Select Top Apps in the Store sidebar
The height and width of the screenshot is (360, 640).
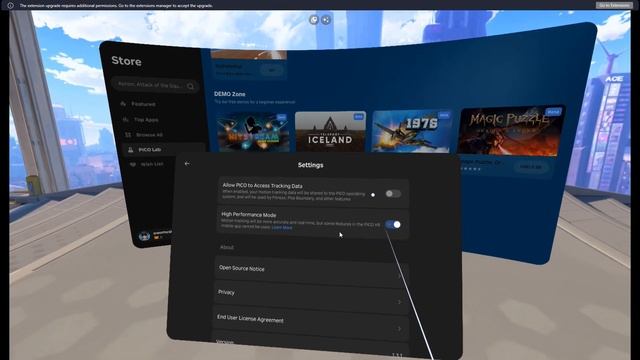click(146, 120)
